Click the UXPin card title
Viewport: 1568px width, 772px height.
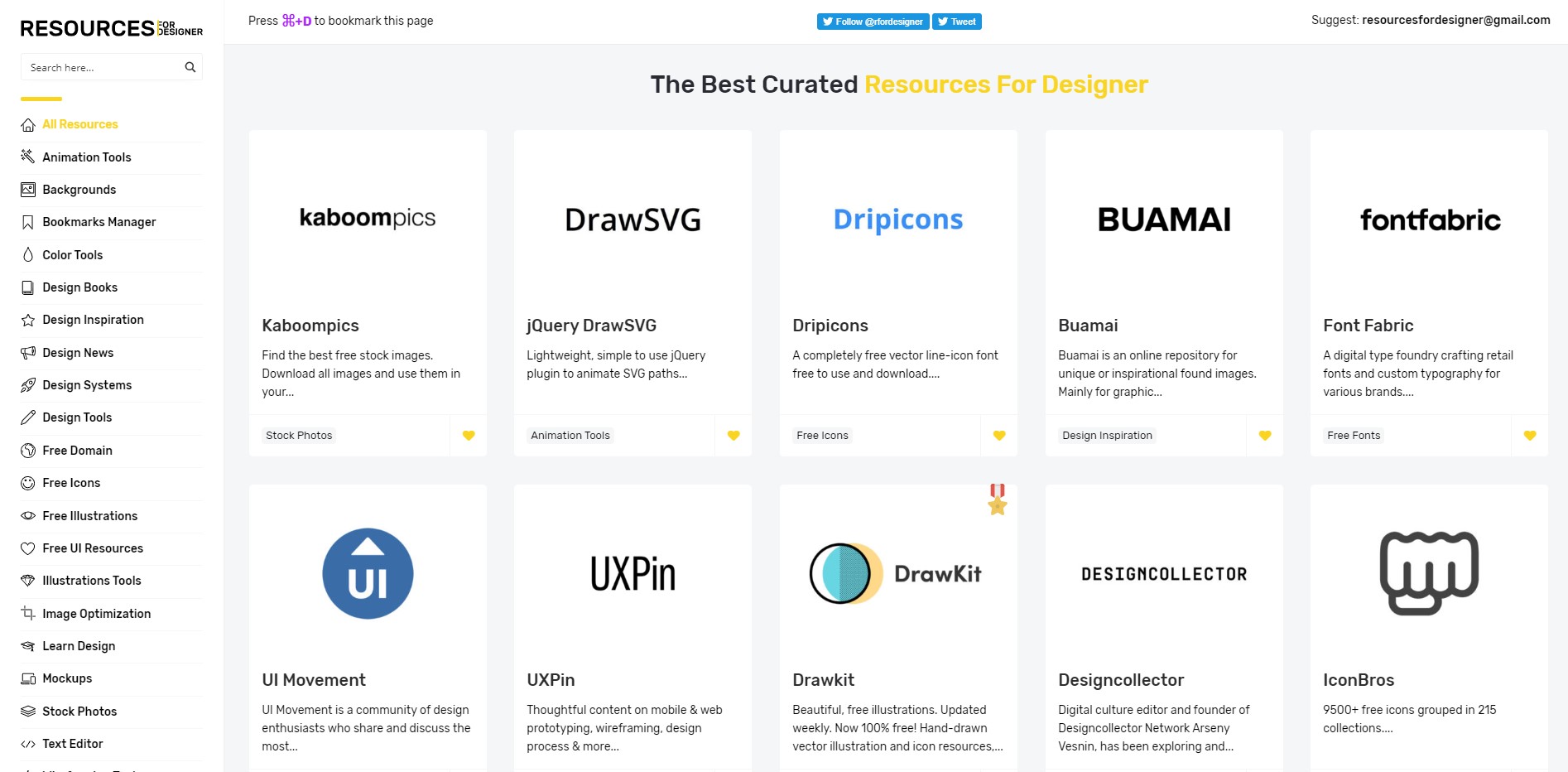[x=551, y=680]
